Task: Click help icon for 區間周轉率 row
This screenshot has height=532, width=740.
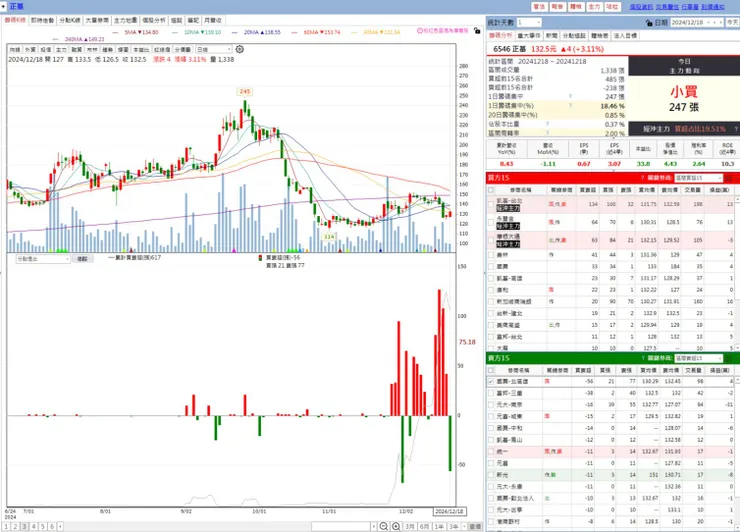Action: pyautogui.click(x=547, y=133)
